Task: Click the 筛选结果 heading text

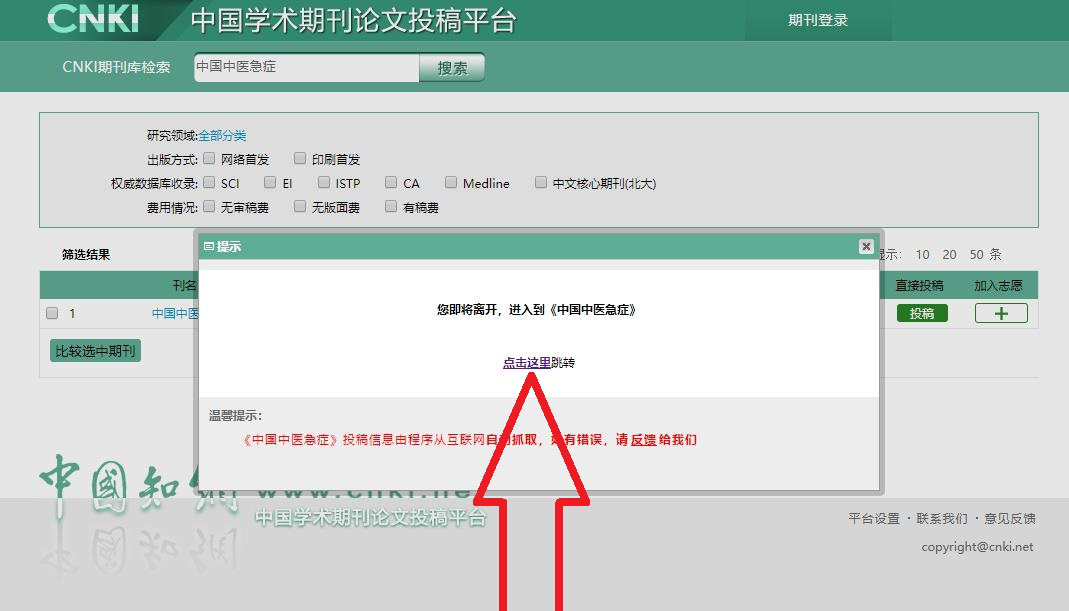Action: click(x=86, y=254)
